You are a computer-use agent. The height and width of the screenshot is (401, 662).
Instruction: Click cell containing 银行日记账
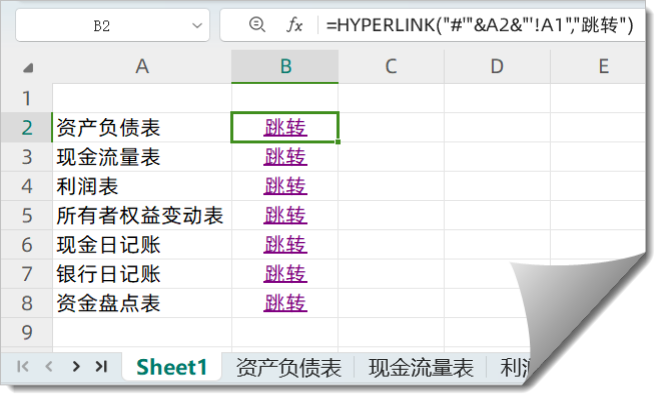[x=142, y=274]
